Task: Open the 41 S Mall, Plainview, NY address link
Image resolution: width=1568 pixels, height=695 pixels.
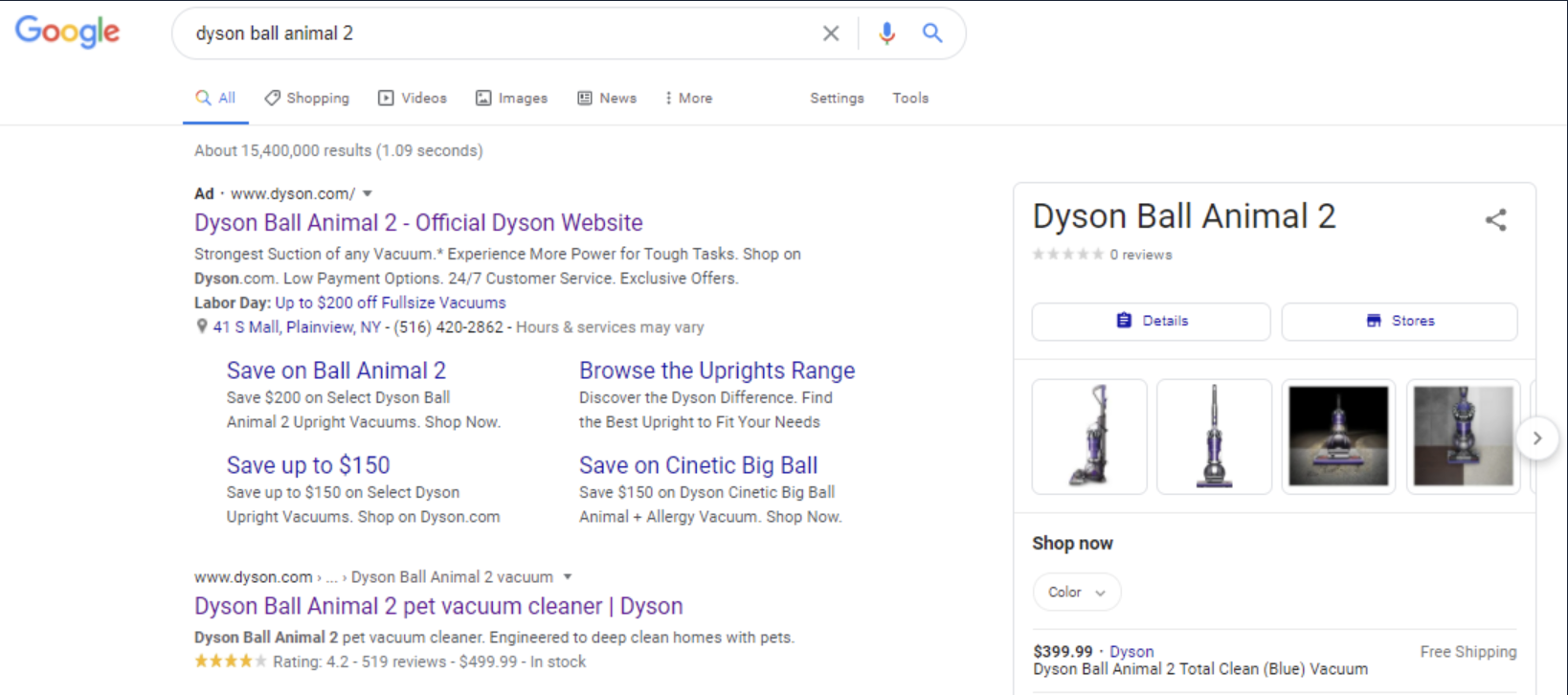Action: (x=297, y=327)
